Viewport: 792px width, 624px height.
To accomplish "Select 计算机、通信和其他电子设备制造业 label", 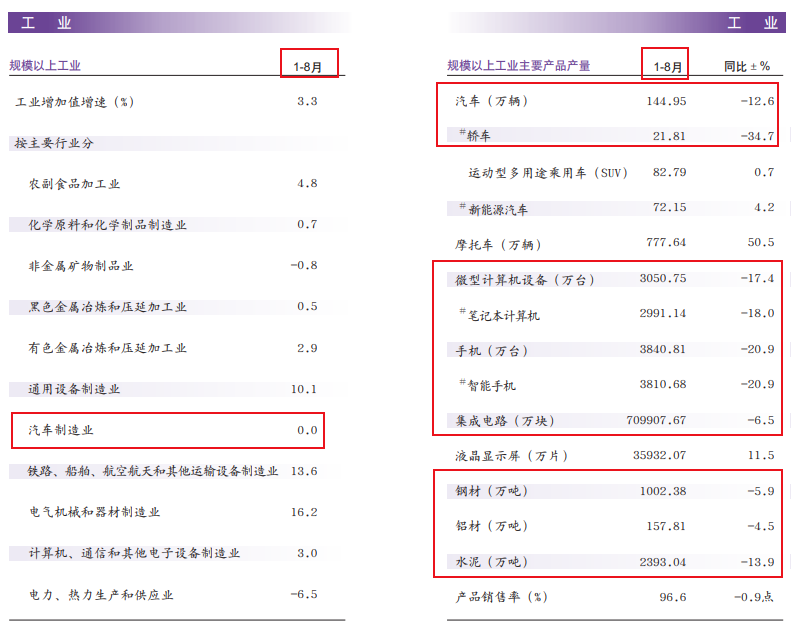I will click(x=134, y=553).
